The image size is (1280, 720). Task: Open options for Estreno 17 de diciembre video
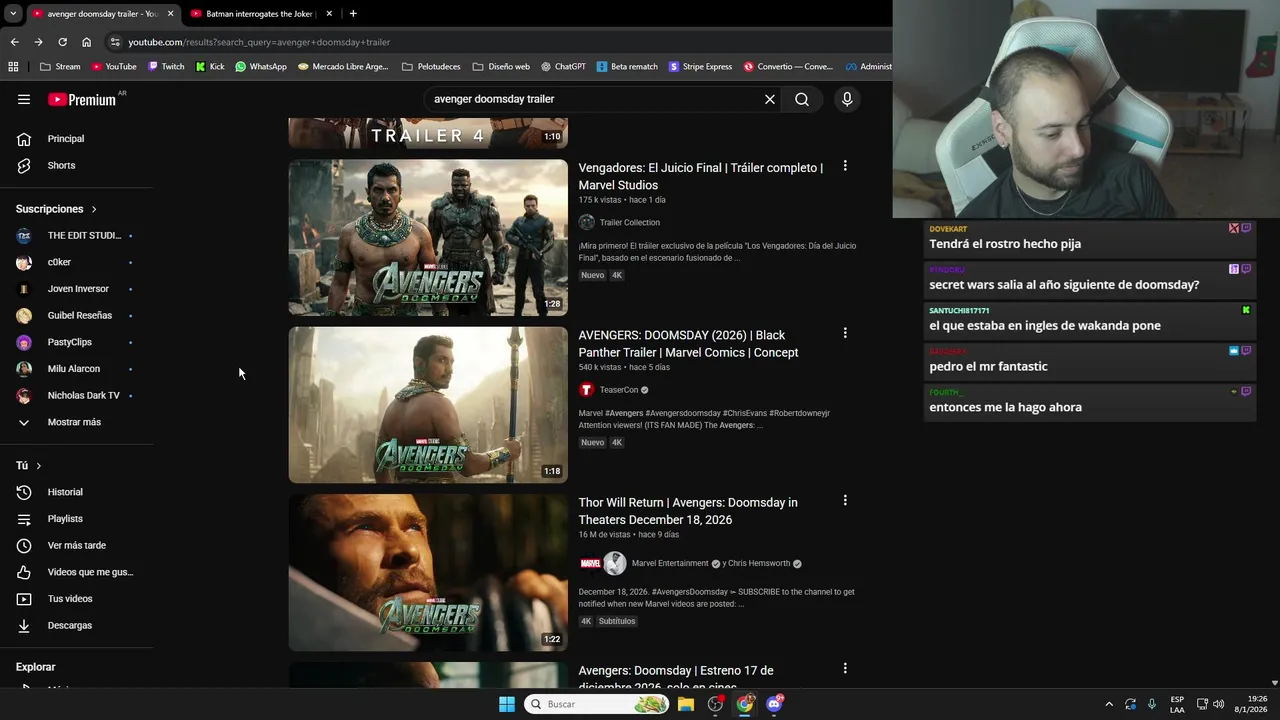[845, 668]
